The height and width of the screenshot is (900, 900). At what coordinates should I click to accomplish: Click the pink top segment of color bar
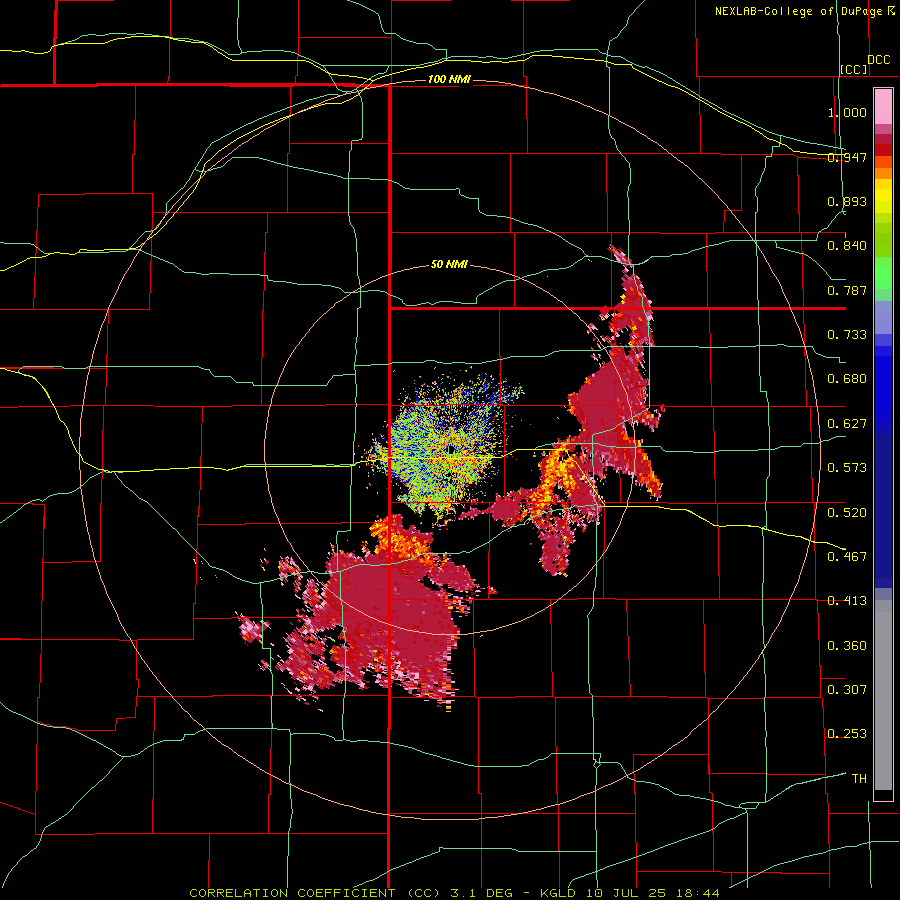(883, 107)
